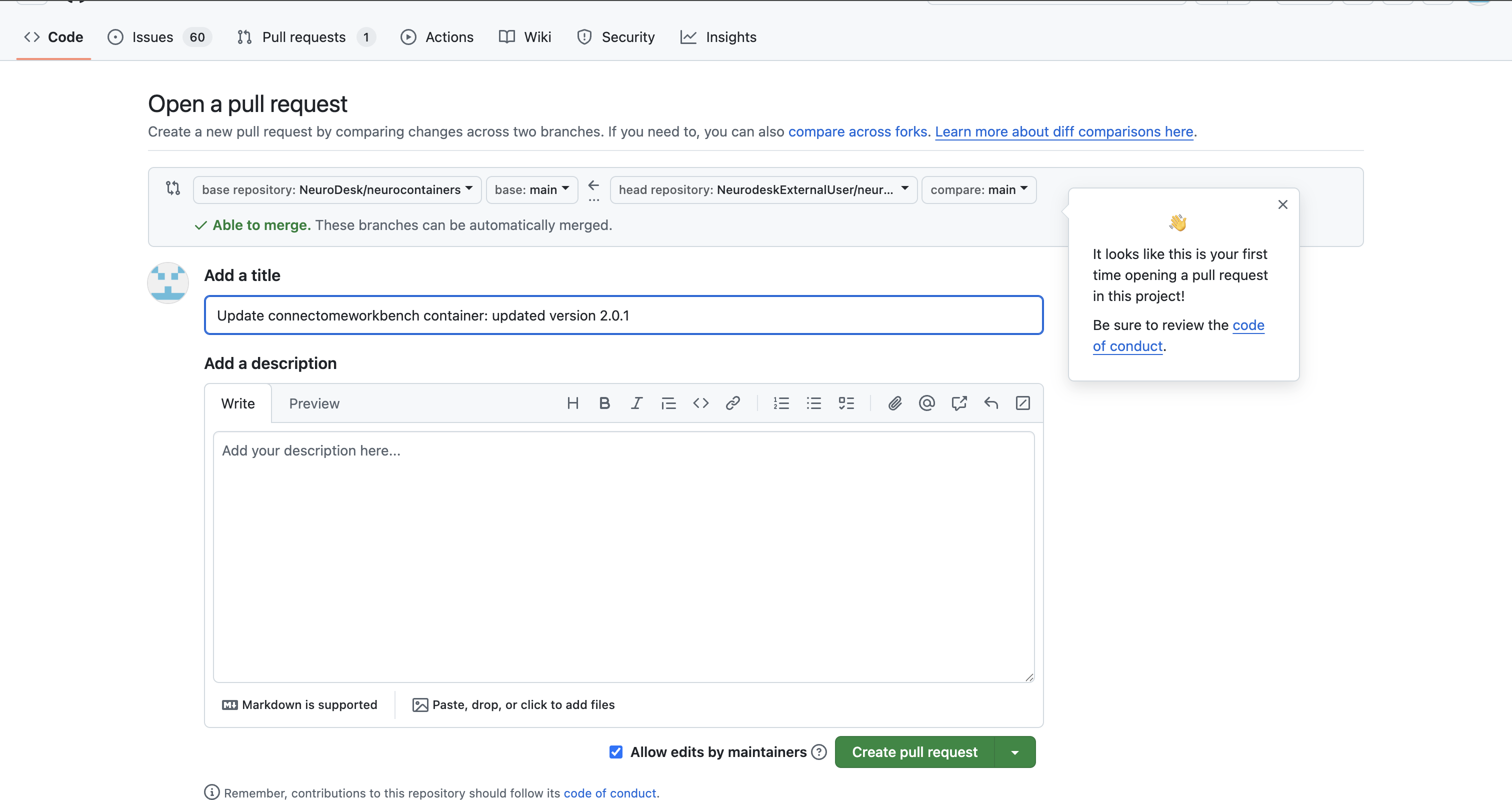Insert a link with the chain icon
Screen dimensions: 1512x800
(x=732, y=403)
